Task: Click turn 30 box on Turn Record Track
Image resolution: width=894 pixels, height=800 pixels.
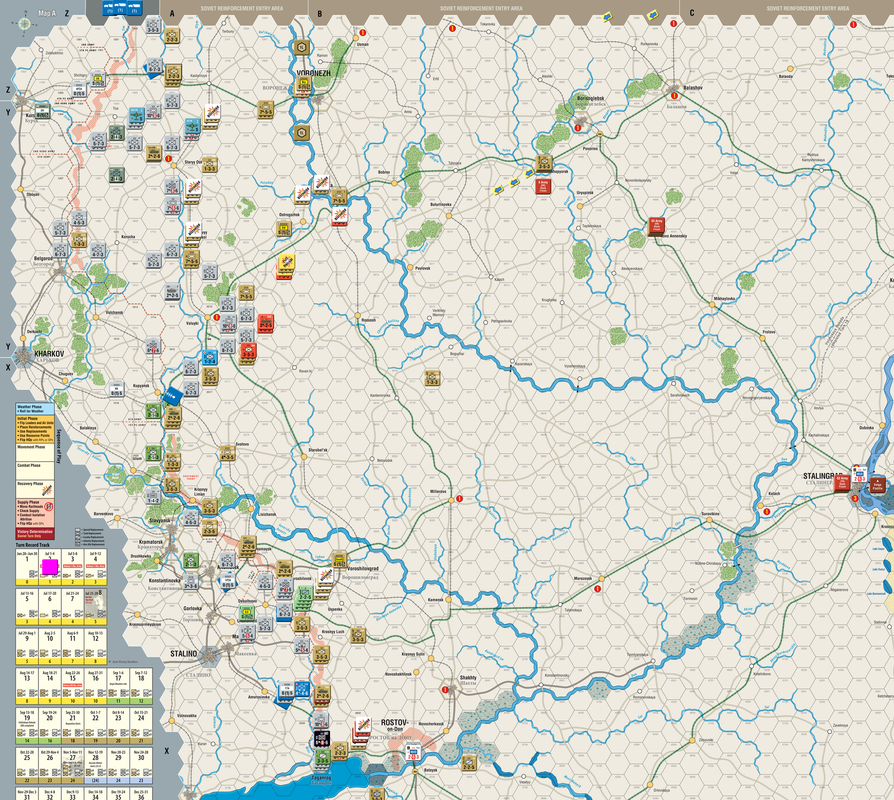Action: [141, 766]
